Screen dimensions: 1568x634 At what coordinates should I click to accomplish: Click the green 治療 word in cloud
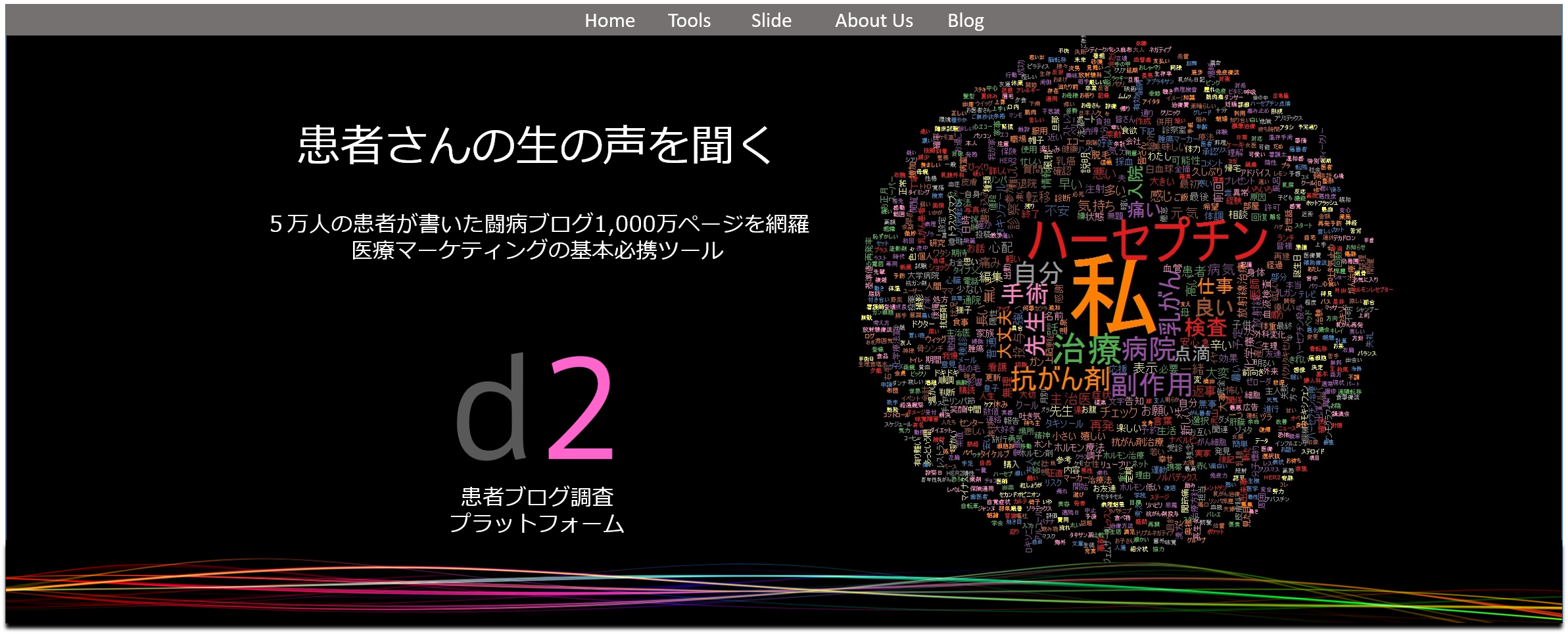point(1087,349)
